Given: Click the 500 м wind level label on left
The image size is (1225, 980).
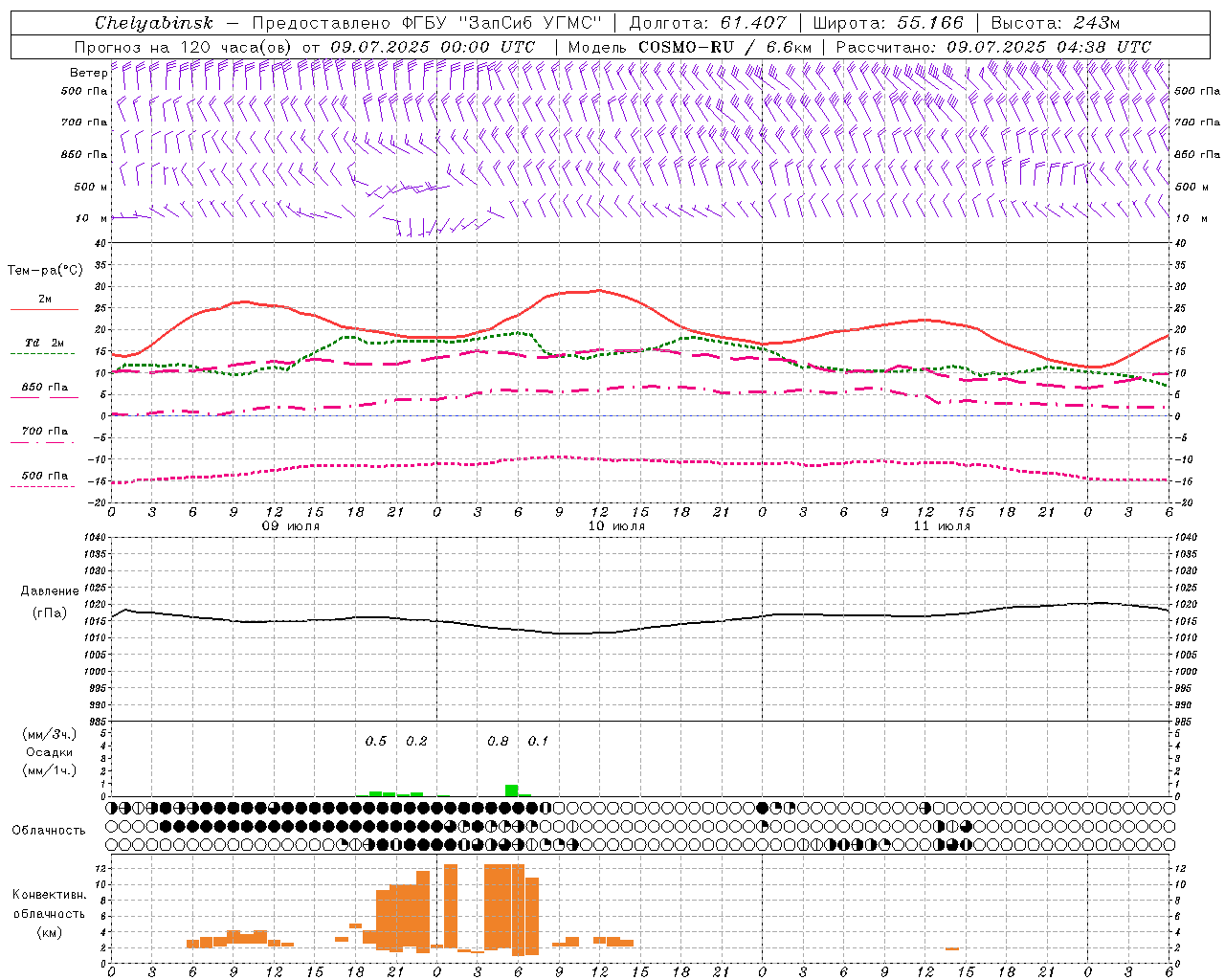Looking at the screenshot, I should pos(90,187).
